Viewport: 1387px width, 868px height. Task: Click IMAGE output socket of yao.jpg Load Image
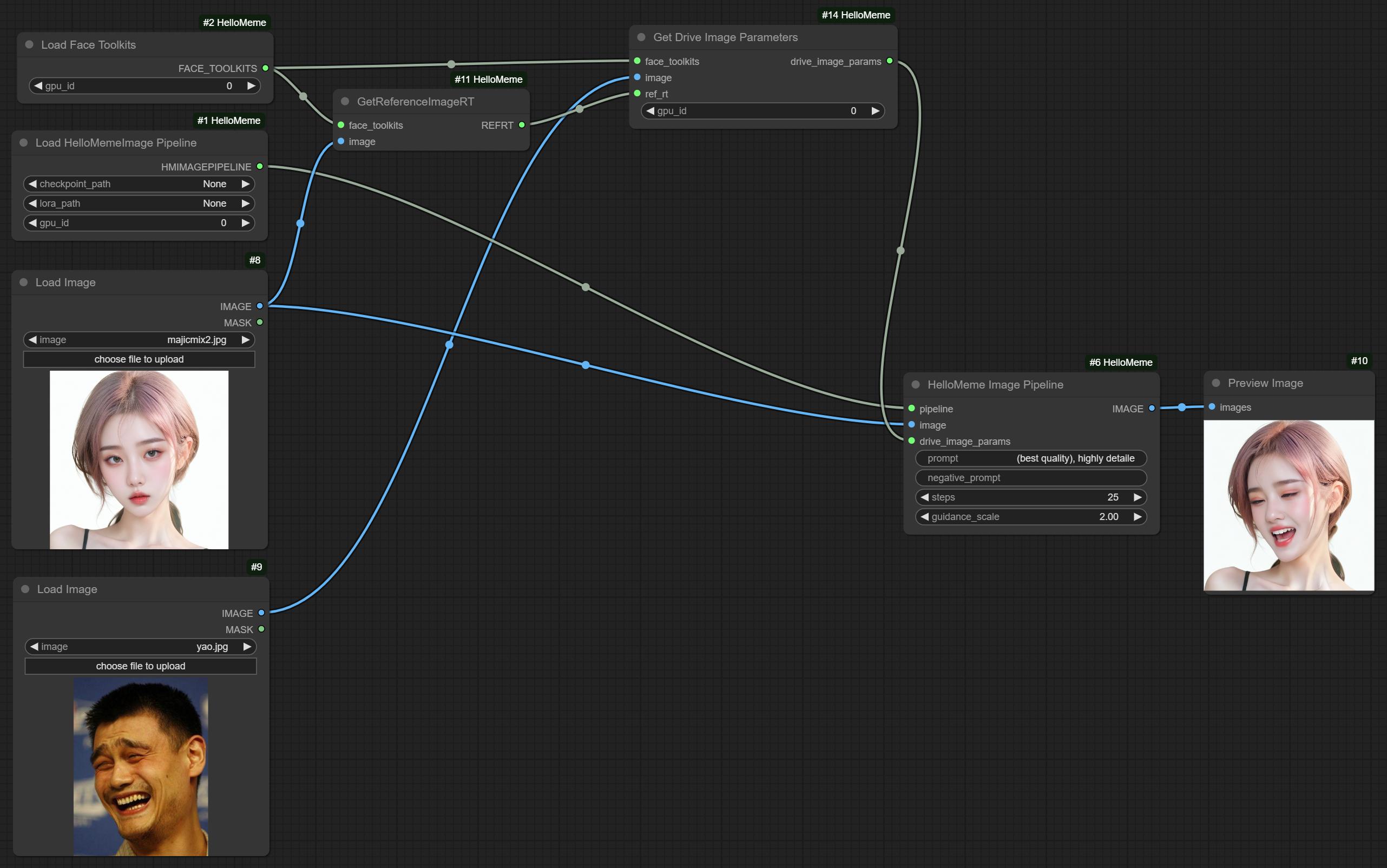[x=261, y=613]
